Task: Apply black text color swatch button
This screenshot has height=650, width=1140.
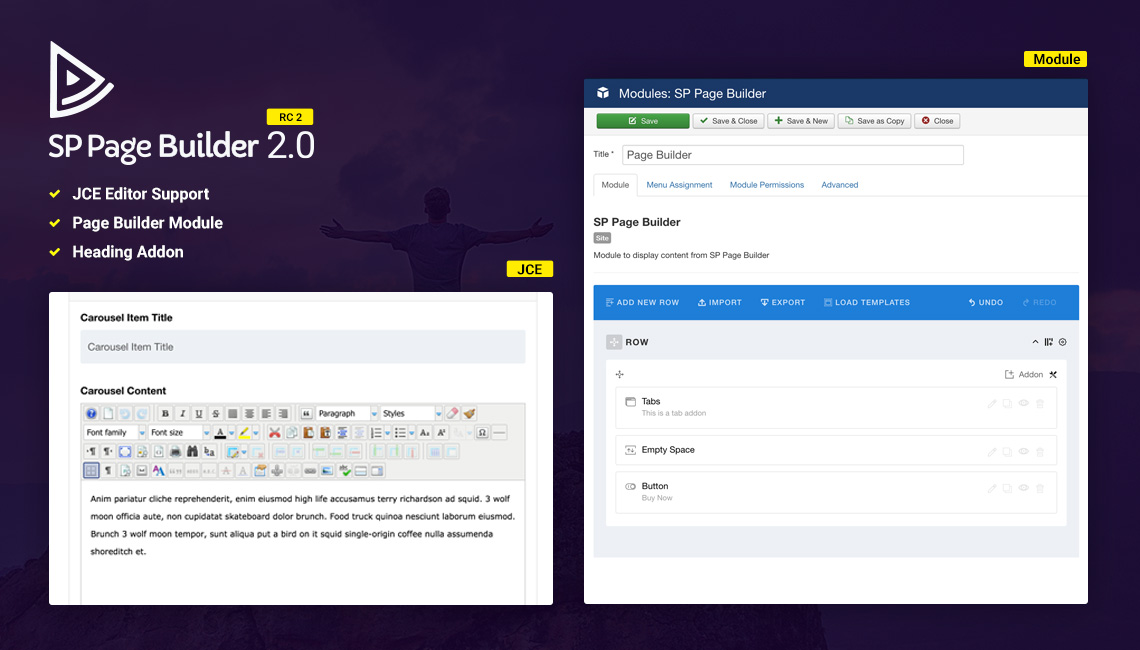Action: pos(220,433)
